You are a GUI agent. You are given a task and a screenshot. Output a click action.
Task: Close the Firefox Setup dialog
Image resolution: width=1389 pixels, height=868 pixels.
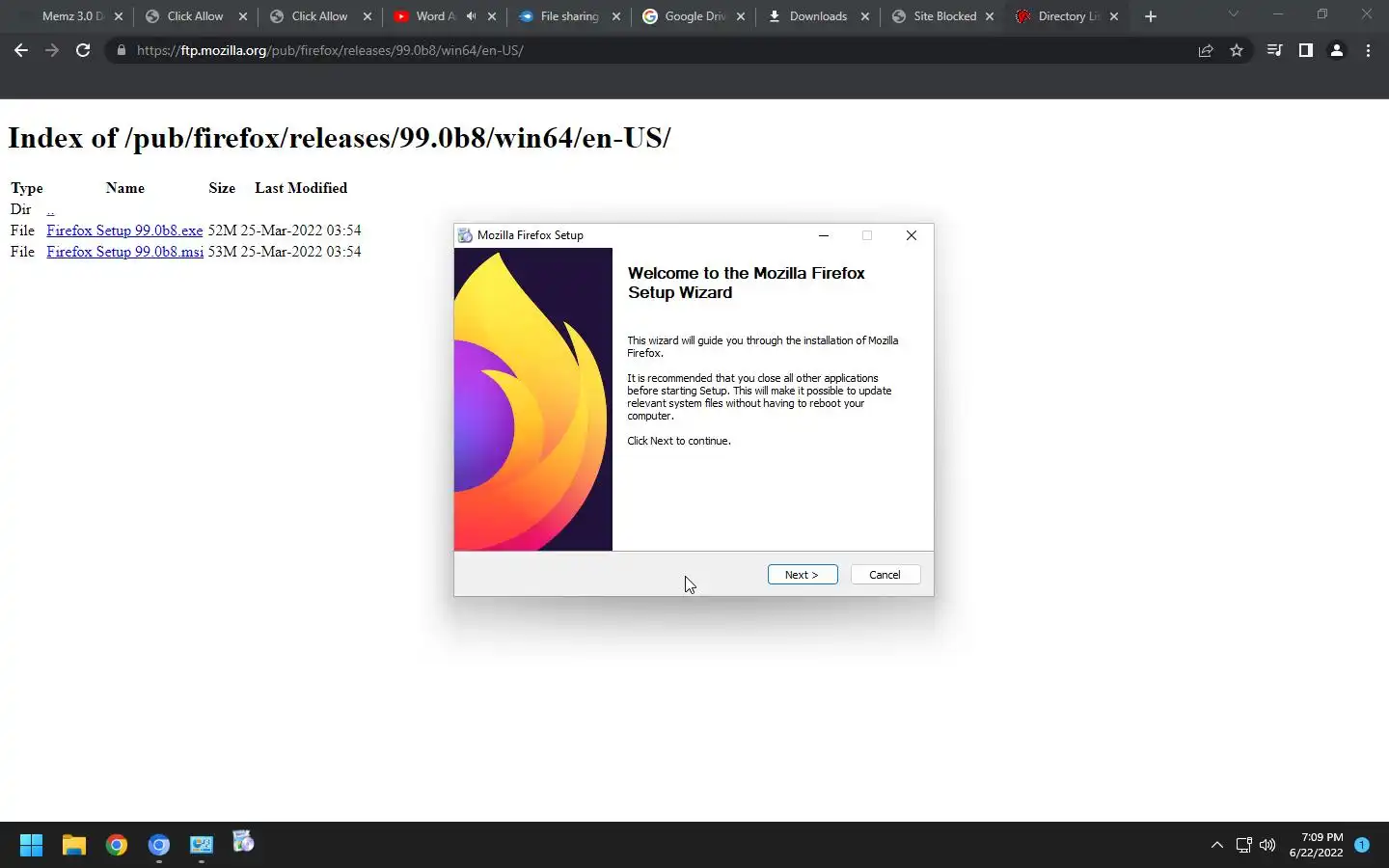tap(911, 235)
